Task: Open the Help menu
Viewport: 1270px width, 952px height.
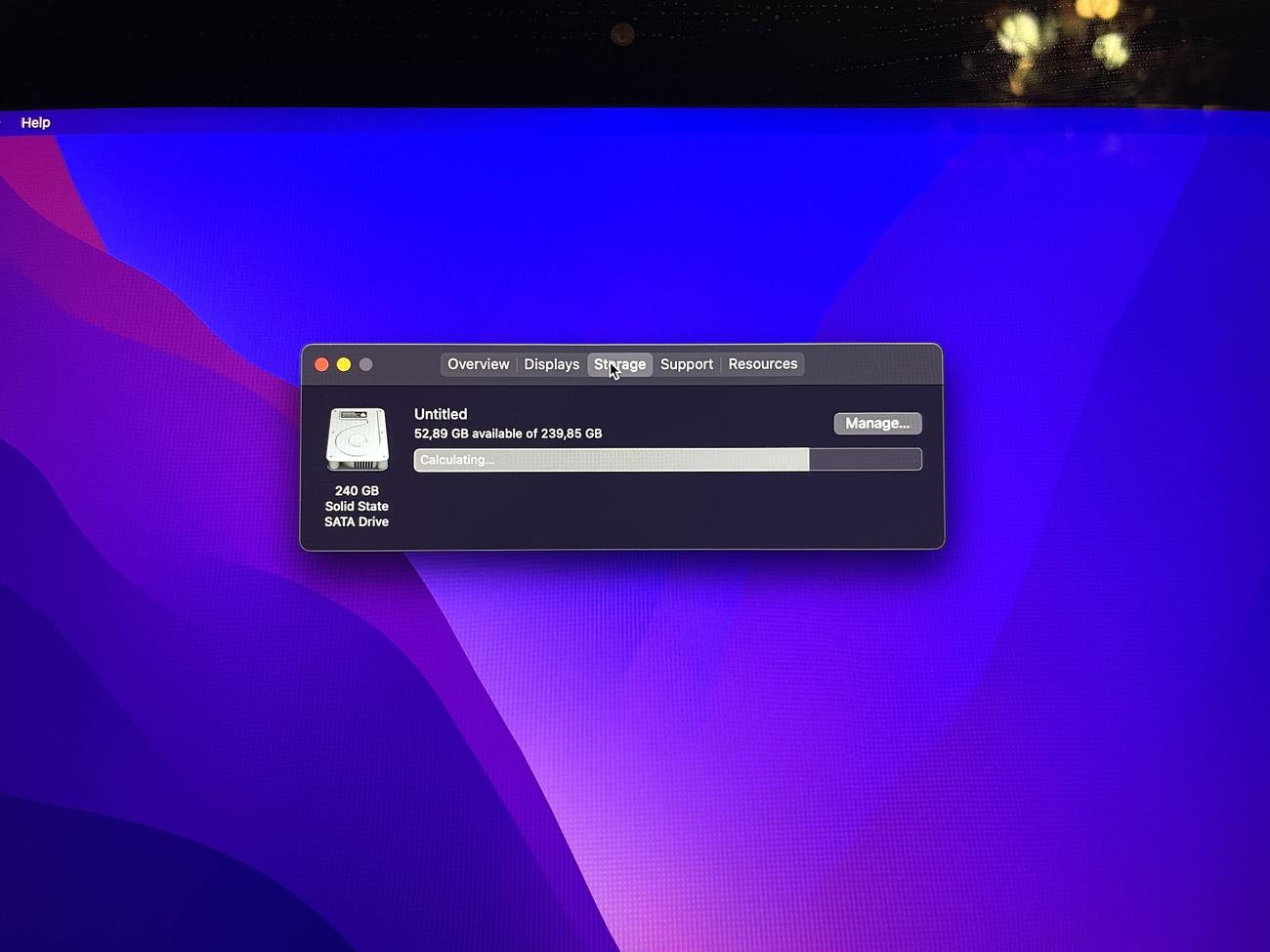Action: (35, 122)
